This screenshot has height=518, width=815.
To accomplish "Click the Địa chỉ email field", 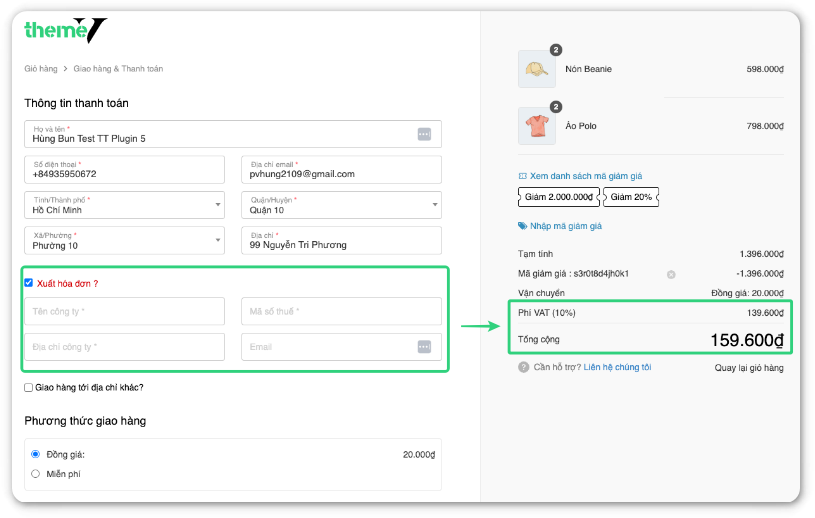I will coord(341,169).
